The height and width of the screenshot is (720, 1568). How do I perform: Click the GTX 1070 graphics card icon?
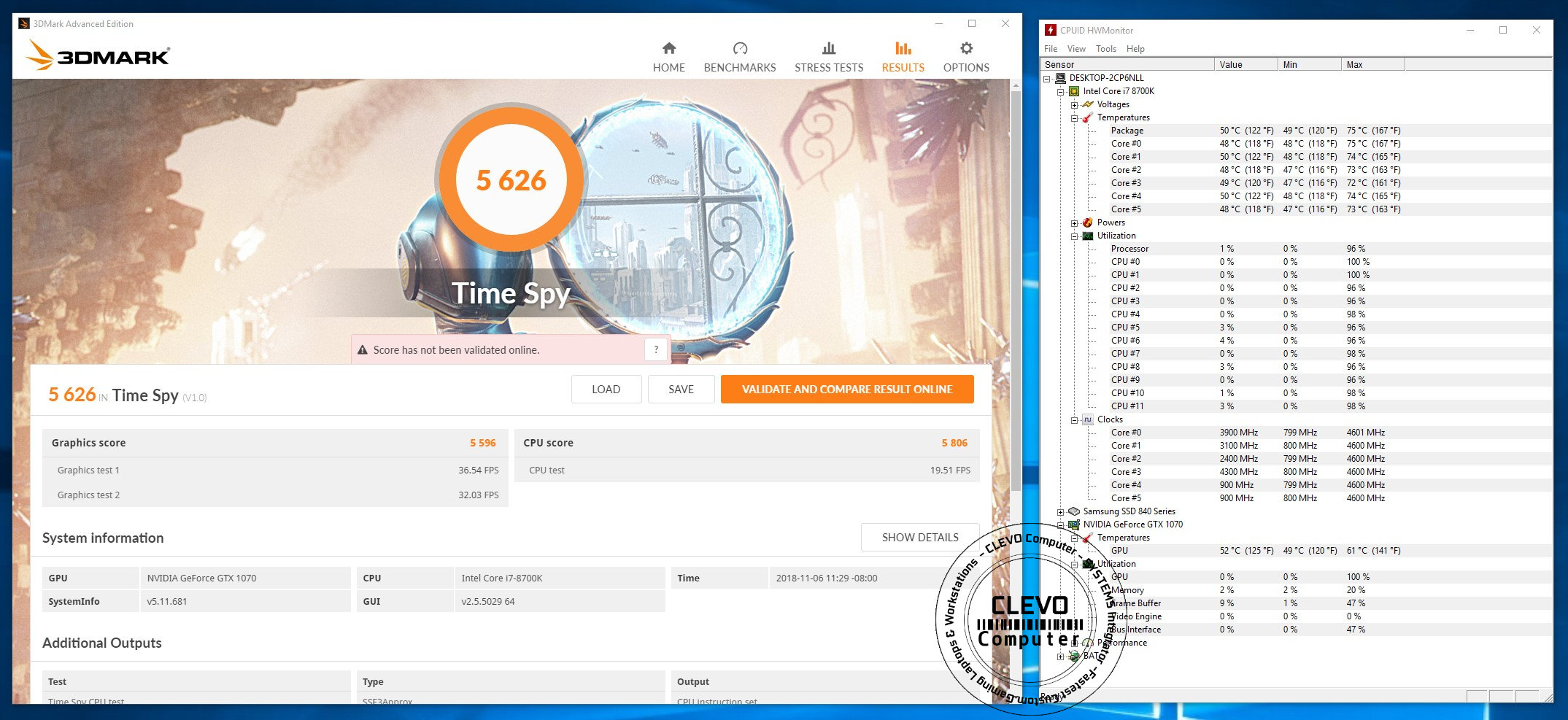coord(1073,524)
